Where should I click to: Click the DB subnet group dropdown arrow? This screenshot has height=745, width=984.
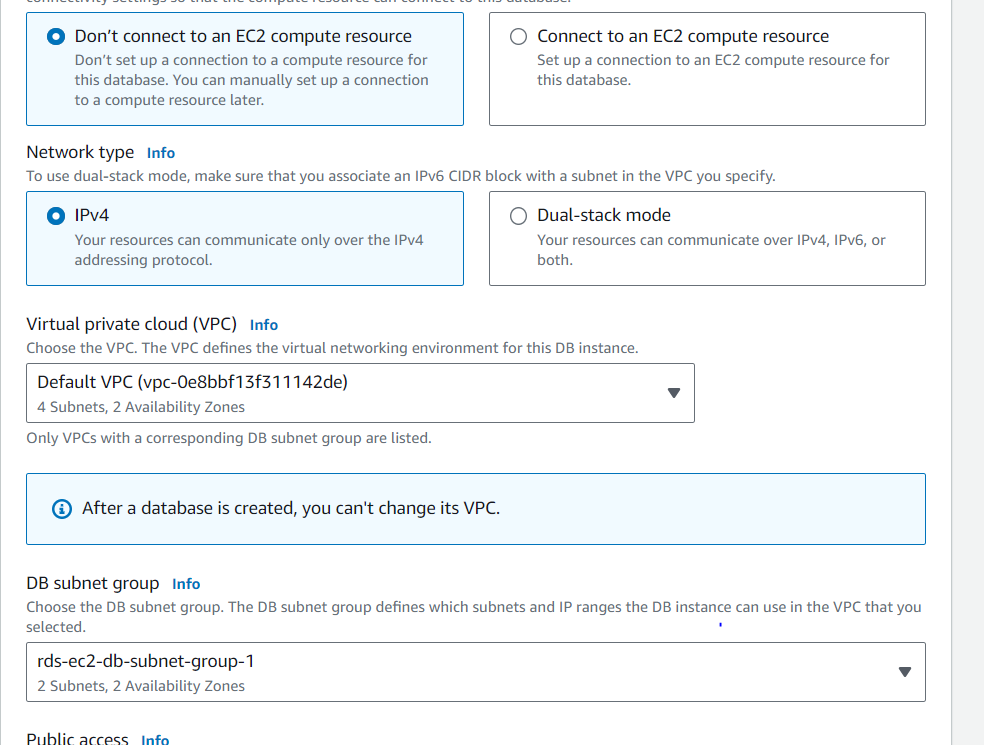[x=904, y=672]
